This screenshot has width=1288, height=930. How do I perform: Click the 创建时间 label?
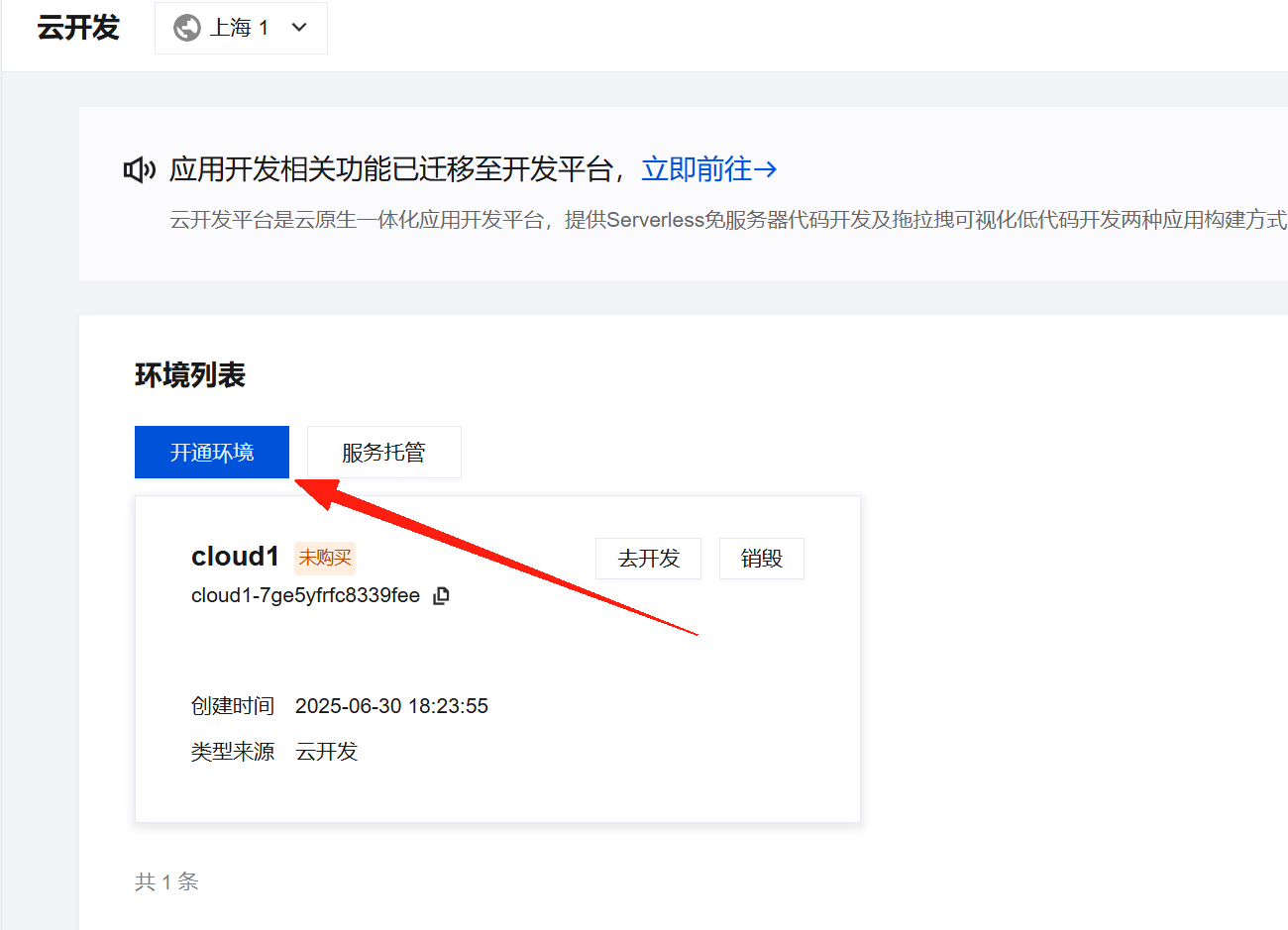coord(233,706)
